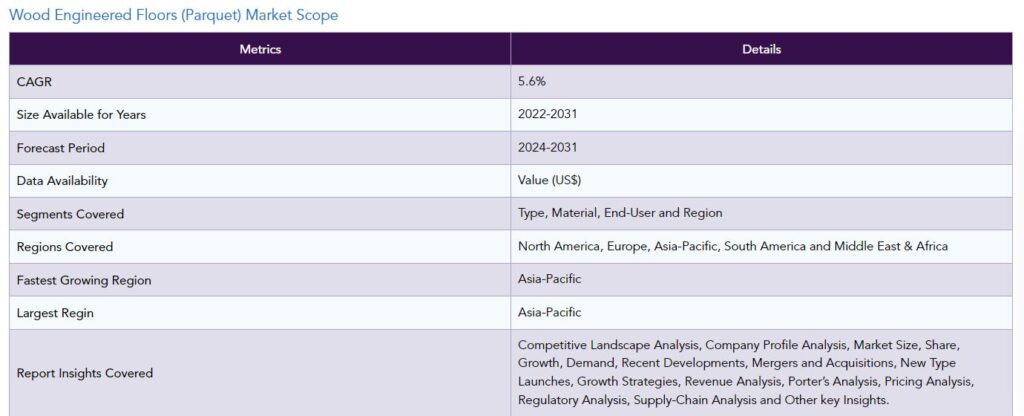Click Asia-Pacific in Fastest Growing Region row
This screenshot has height=416, width=1024.
pyautogui.click(x=549, y=279)
